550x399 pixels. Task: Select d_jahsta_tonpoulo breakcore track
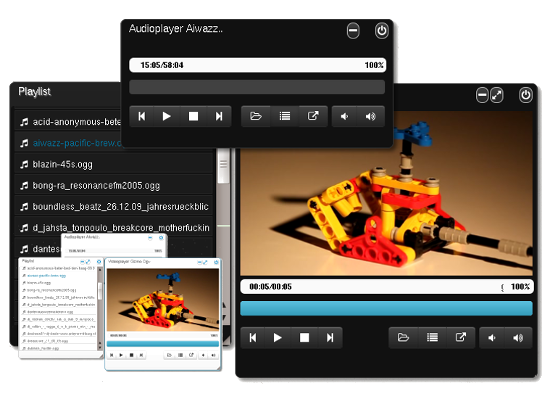coord(114,228)
